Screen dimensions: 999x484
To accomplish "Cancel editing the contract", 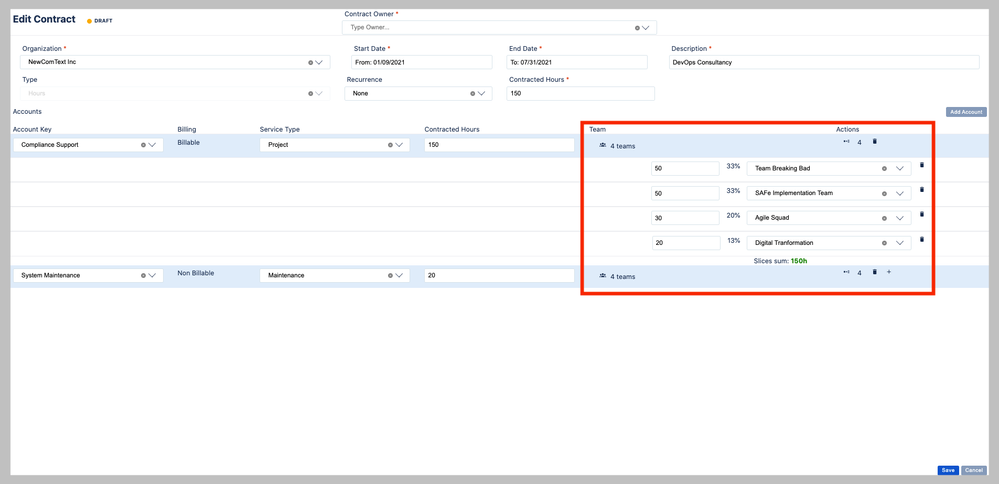I will 974,470.
